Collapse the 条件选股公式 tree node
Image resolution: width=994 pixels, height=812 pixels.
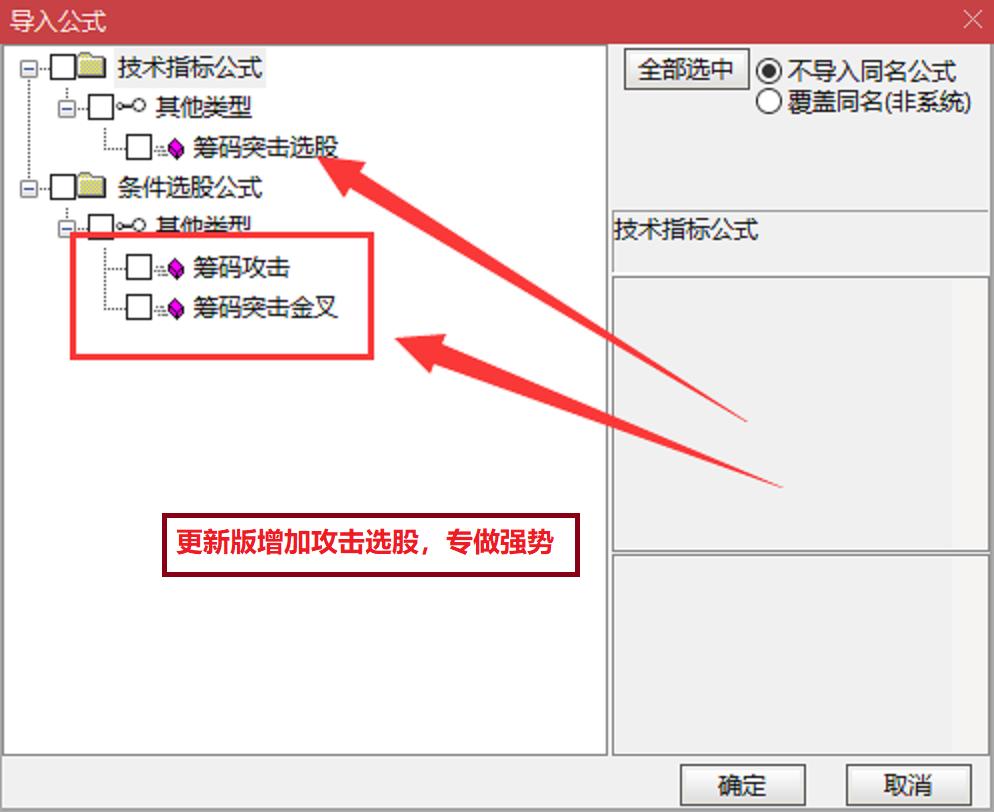(29, 188)
